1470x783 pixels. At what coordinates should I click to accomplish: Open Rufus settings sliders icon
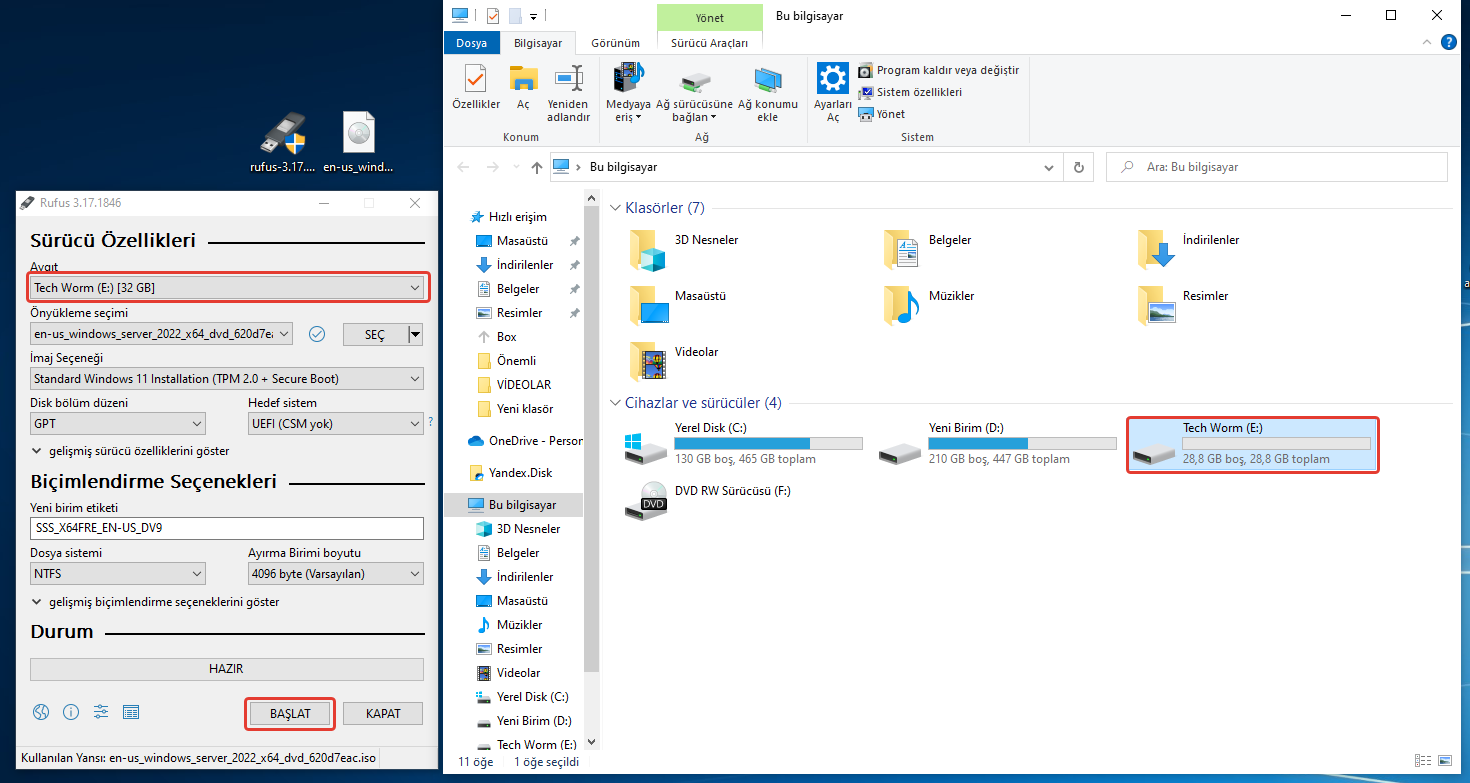[101, 712]
